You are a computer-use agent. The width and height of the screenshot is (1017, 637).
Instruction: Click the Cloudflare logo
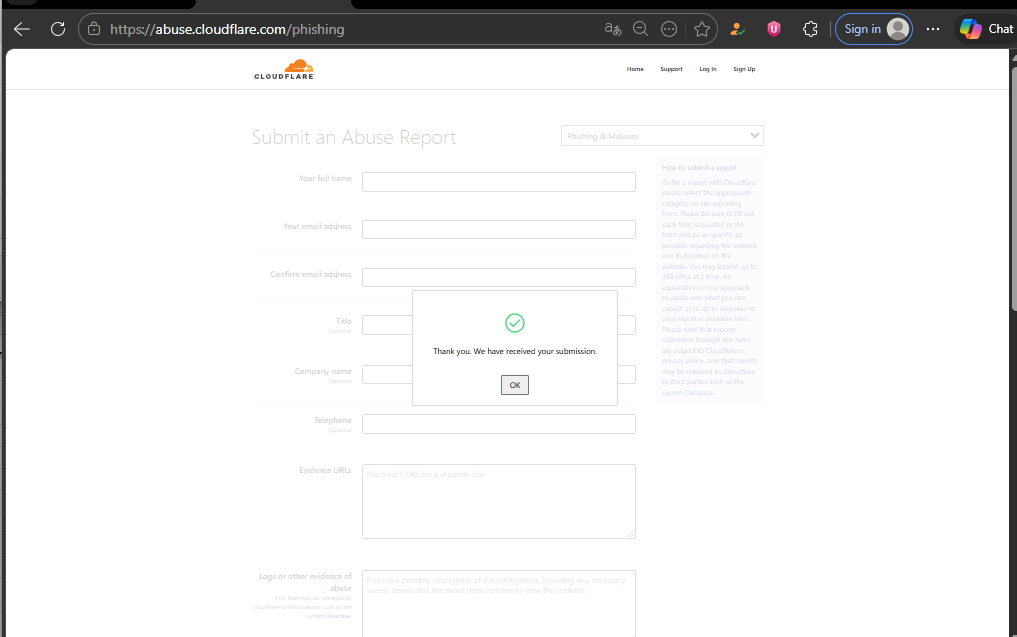284,69
